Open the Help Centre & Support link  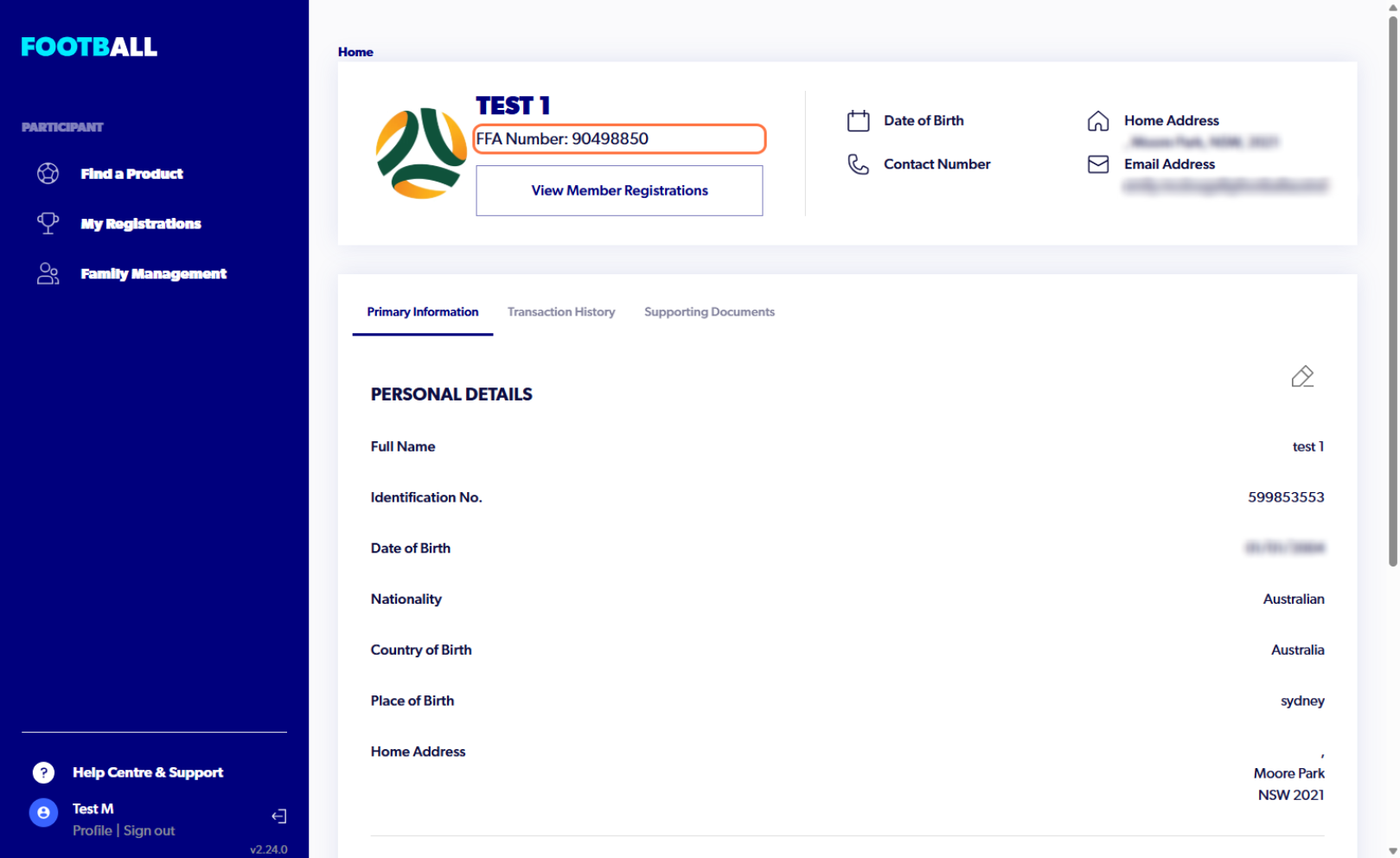pyautogui.click(x=148, y=772)
